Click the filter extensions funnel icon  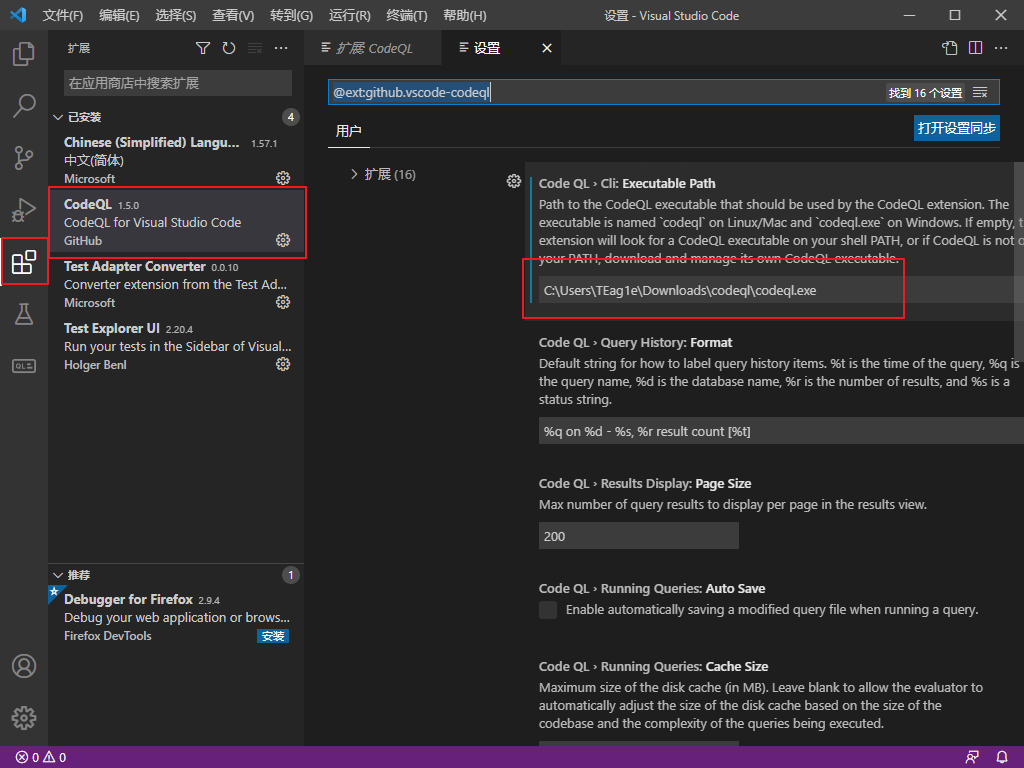tap(203, 48)
